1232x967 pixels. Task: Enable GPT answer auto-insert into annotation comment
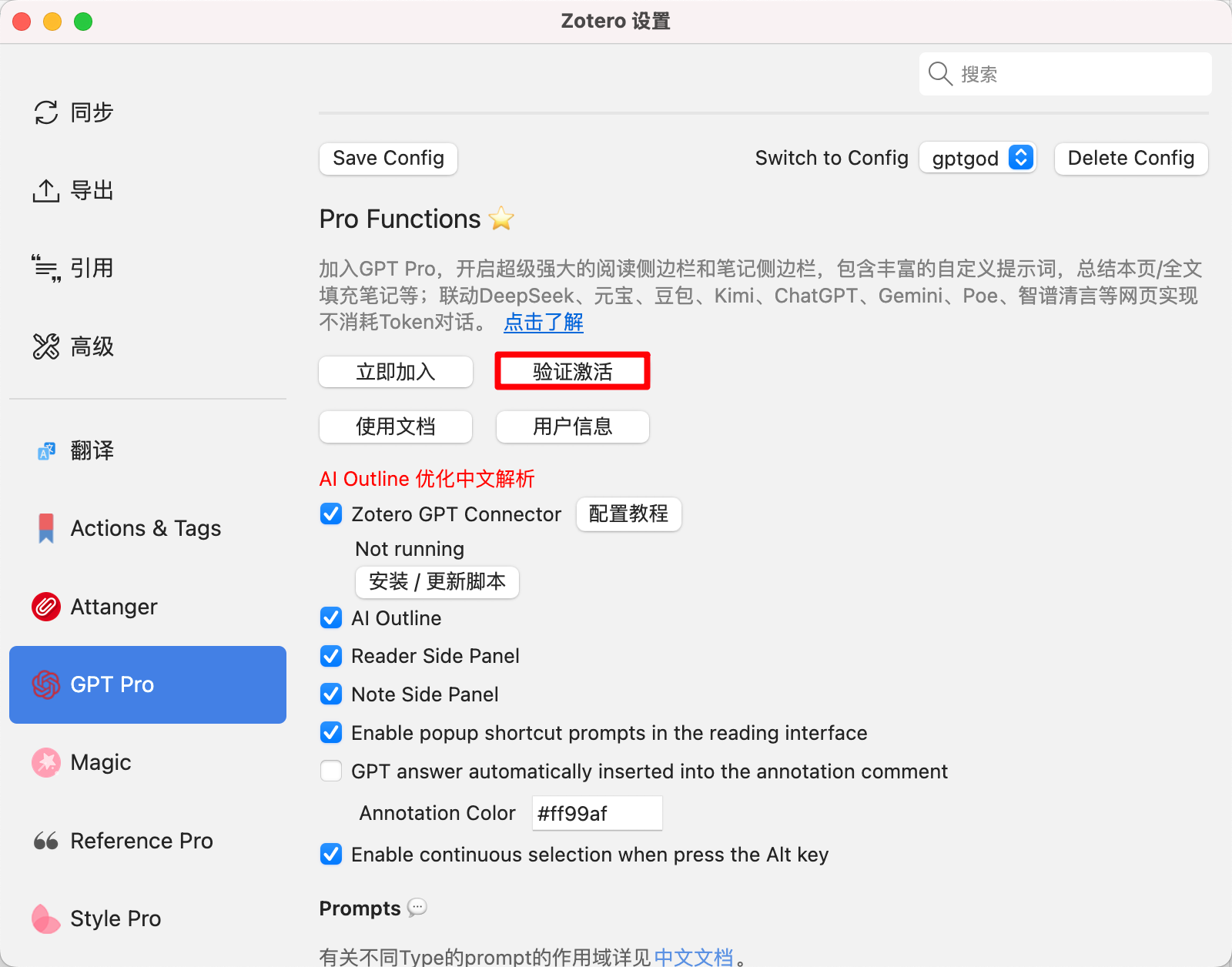coord(331,771)
